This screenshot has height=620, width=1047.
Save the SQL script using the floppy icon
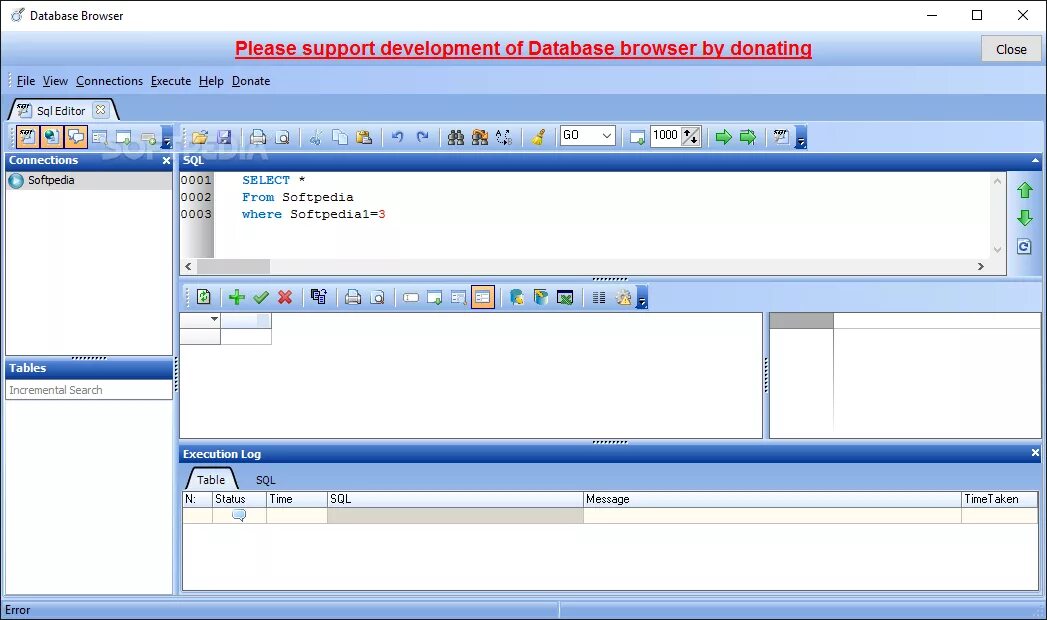coord(224,137)
